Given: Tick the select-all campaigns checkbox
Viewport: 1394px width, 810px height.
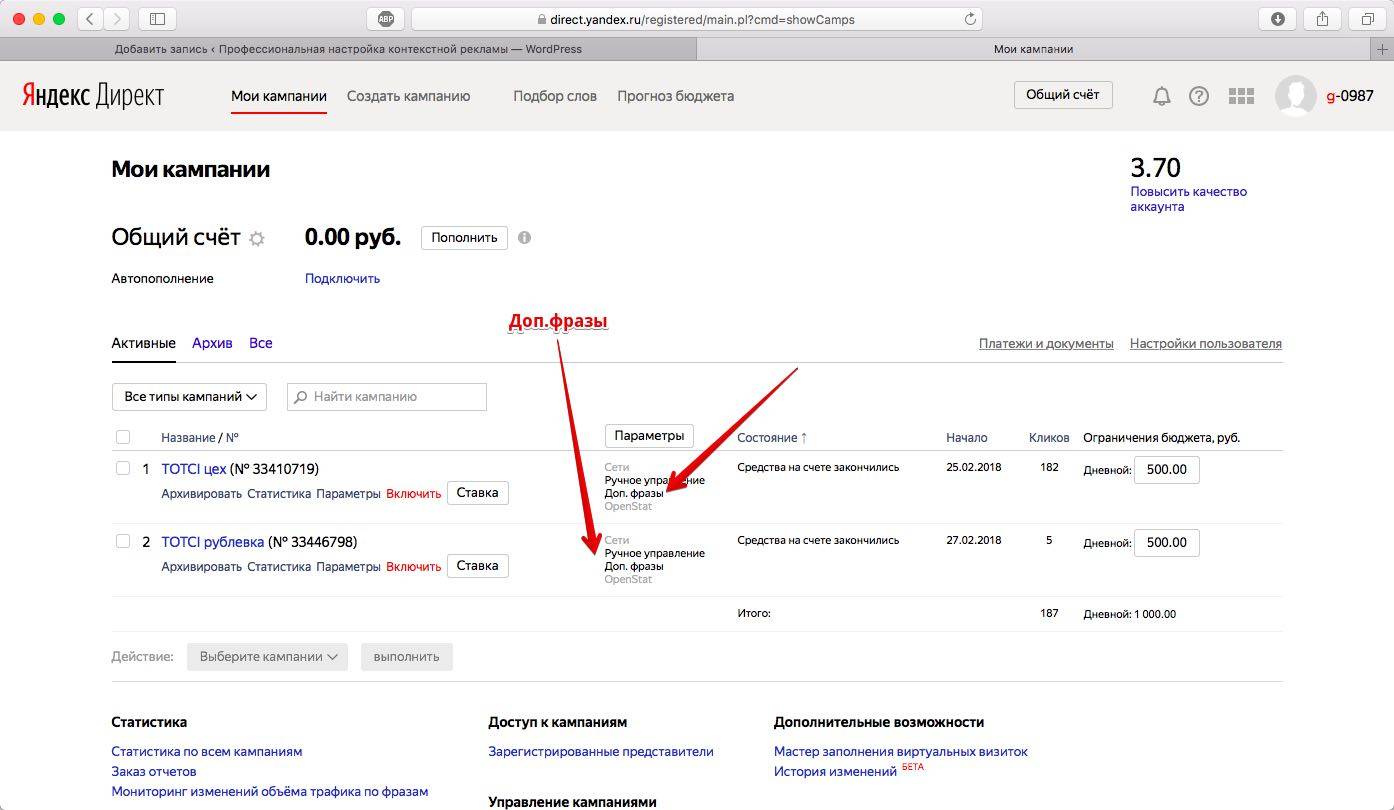Looking at the screenshot, I should click(x=123, y=437).
